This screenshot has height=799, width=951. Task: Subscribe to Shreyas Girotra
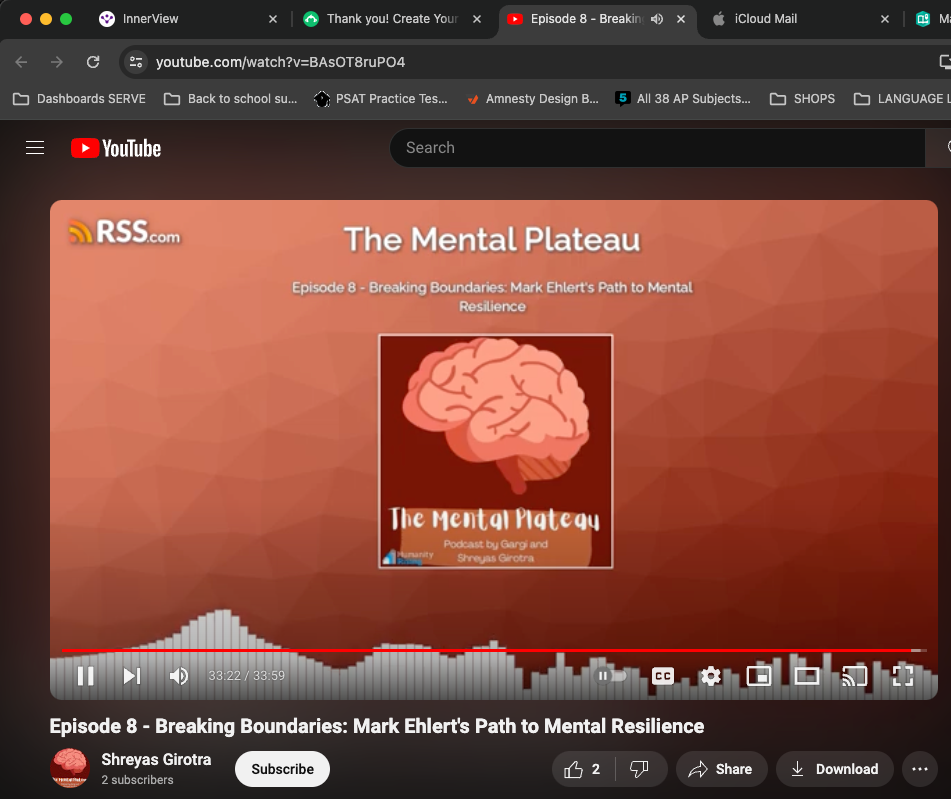pos(282,769)
